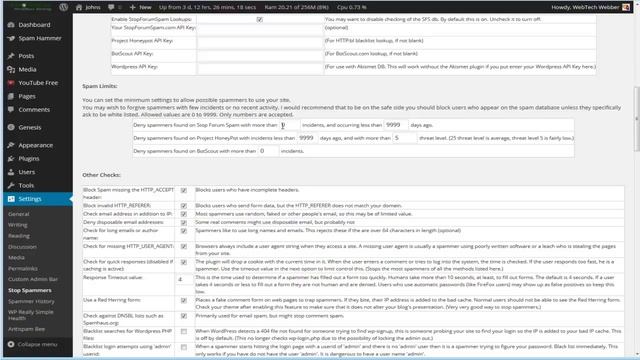Click the plus New icon in admin bar
Viewport: 640px width, 360px height.
pyautogui.click(x=132, y=7)
